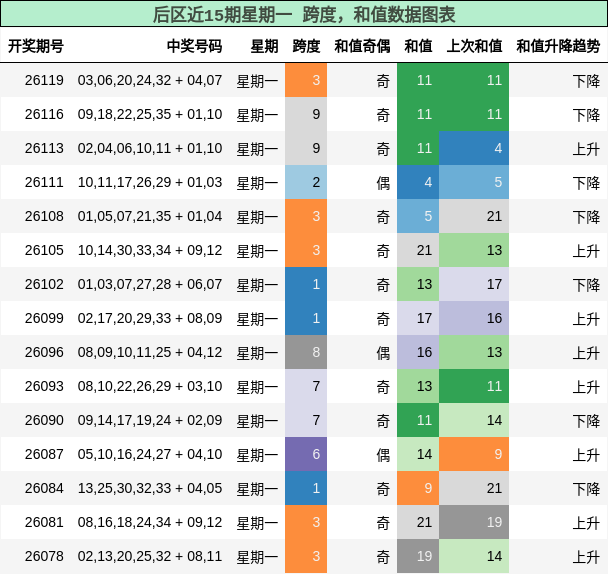Click the 上次和值 column header
This screenshot has width=608, height=574.
474,46
